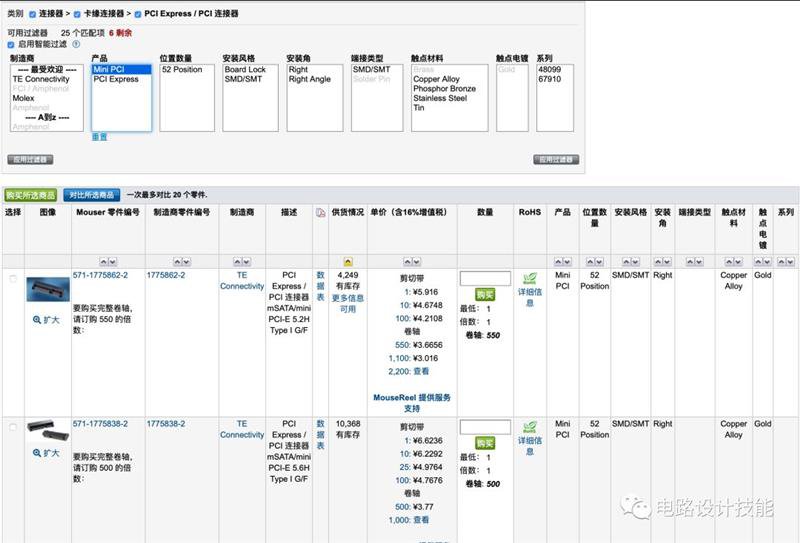This screenshot has width=800, height=543.
Task: Click 购买所选商品 green button
Action: (31, 195)
